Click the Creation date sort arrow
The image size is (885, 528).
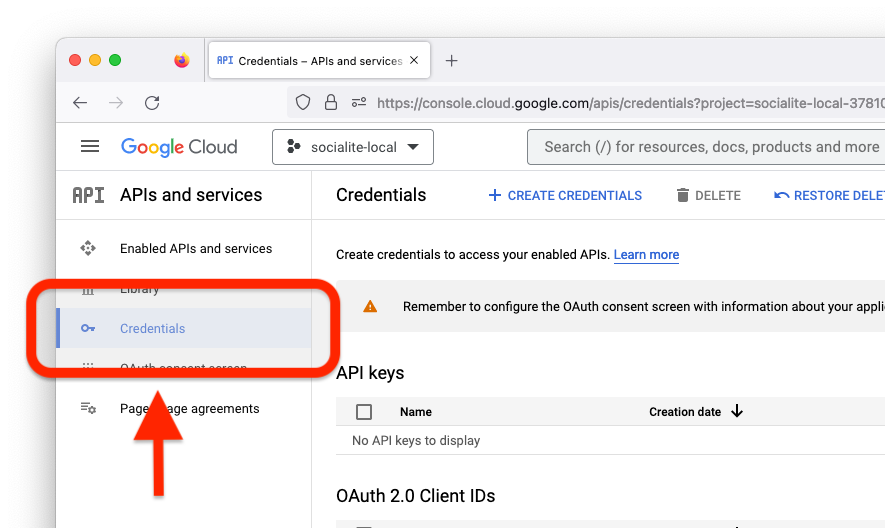click(x=737, y=411)
